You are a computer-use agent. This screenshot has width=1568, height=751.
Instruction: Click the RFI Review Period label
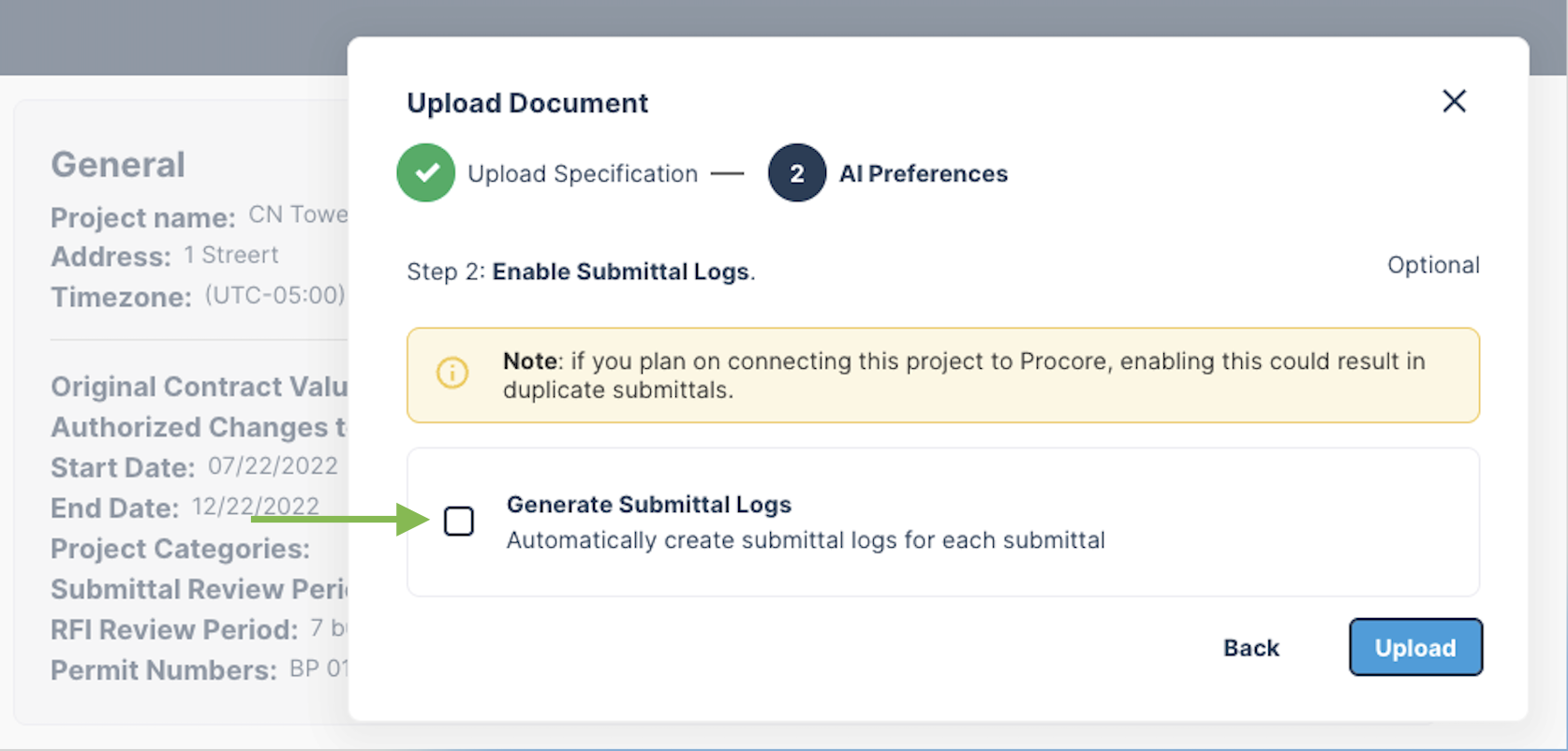(174, 629)
